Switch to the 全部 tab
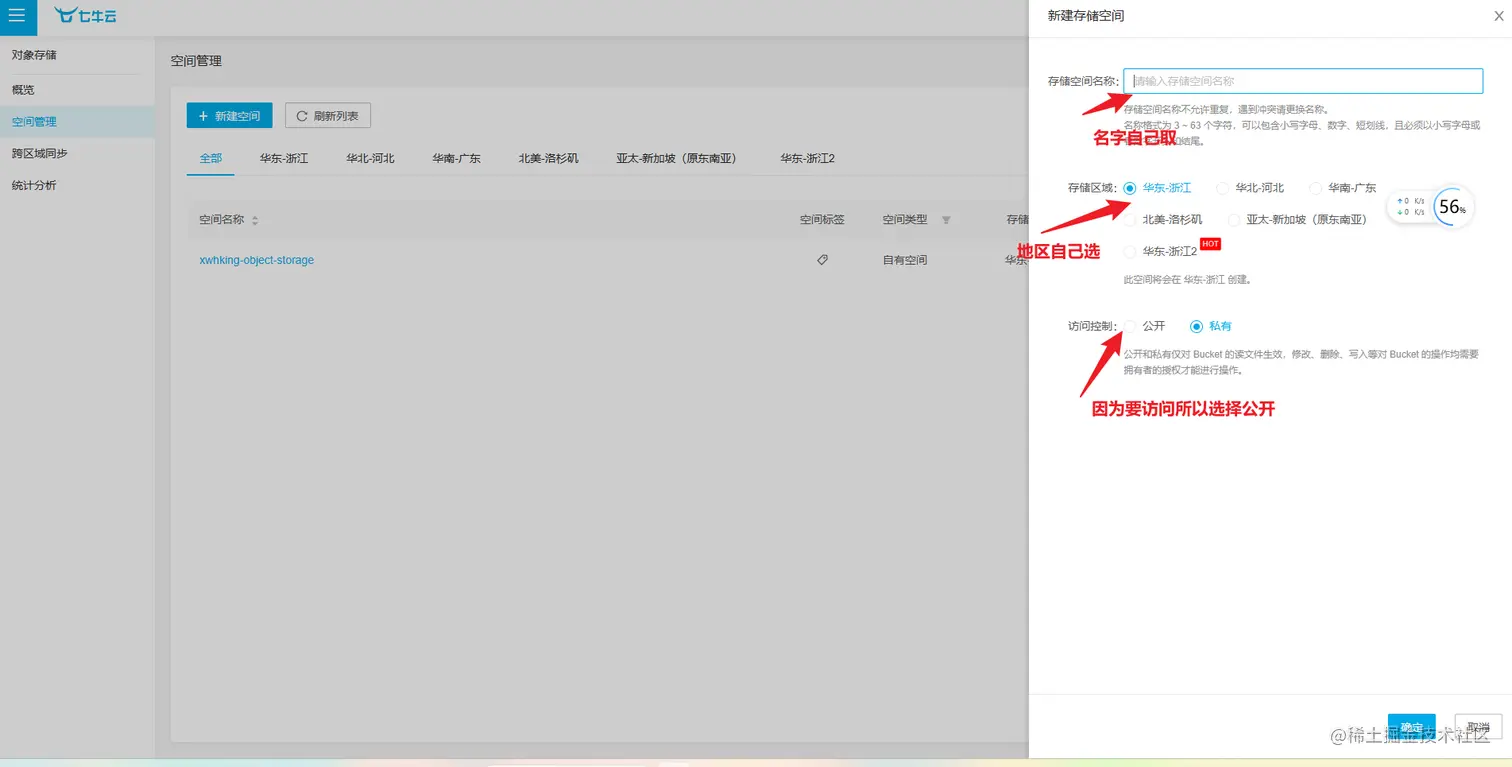Screen dimensions: 1512x767 pyautogui.click(x=210, y=158)
